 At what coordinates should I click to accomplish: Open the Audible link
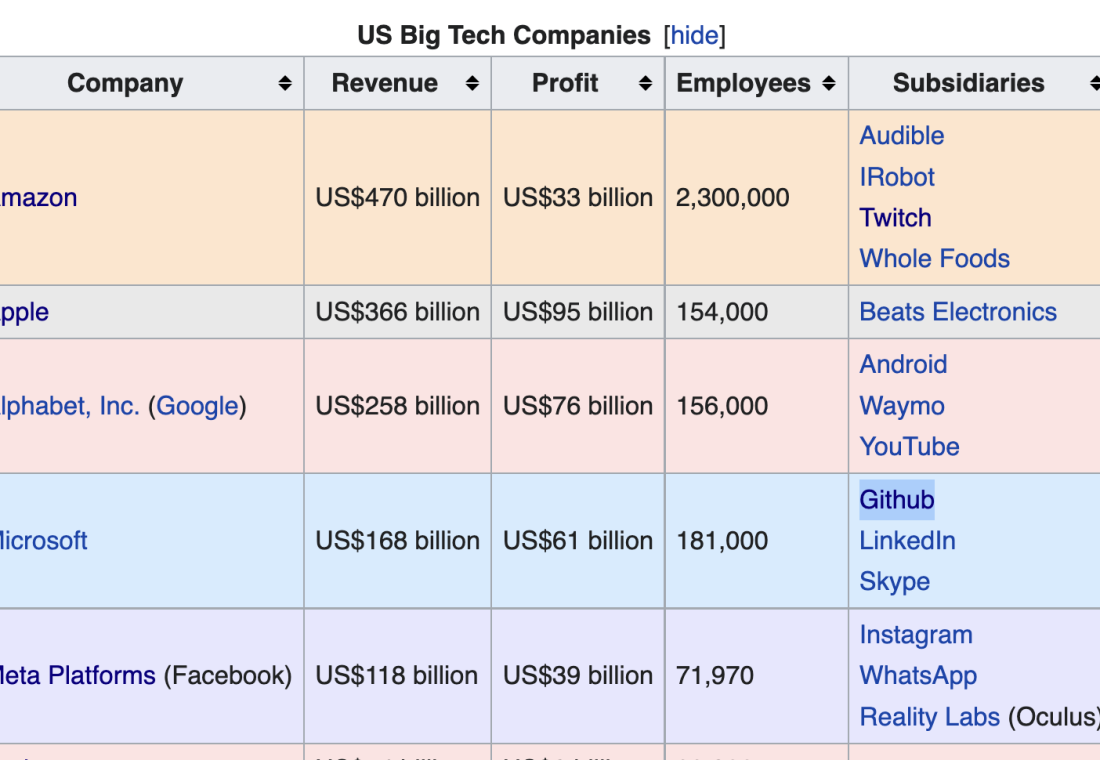[901, 135]
